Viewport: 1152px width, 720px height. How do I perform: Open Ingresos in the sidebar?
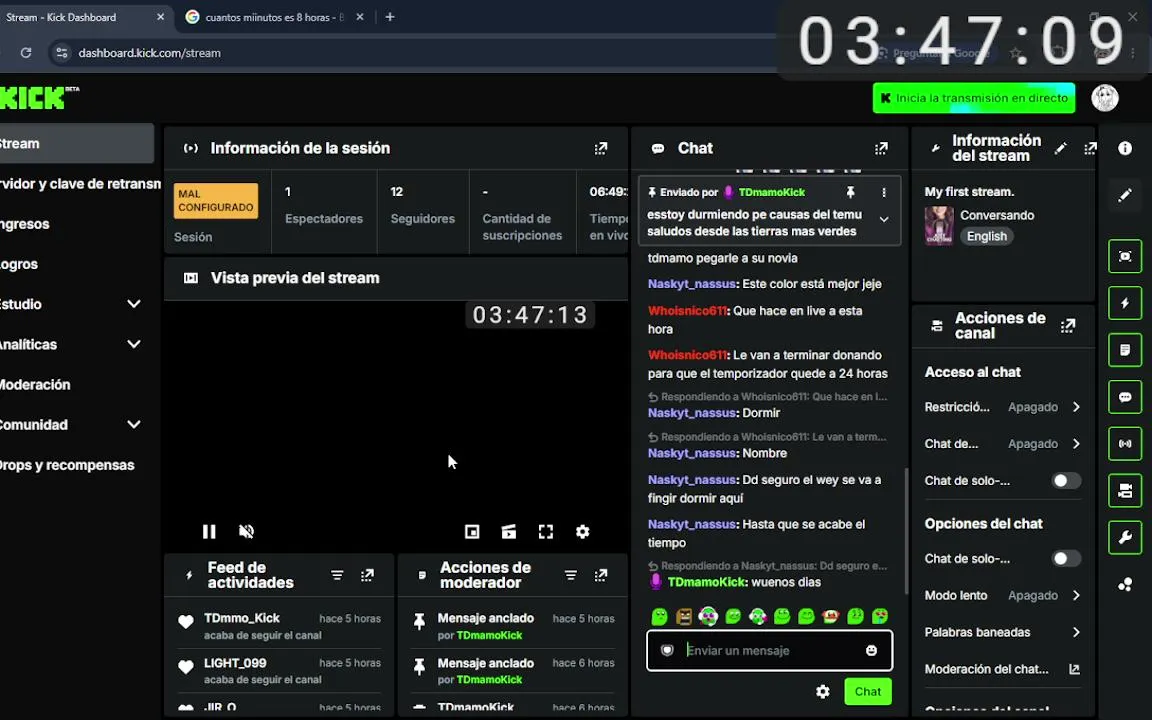pyautogui.click(x=25, y=224)
